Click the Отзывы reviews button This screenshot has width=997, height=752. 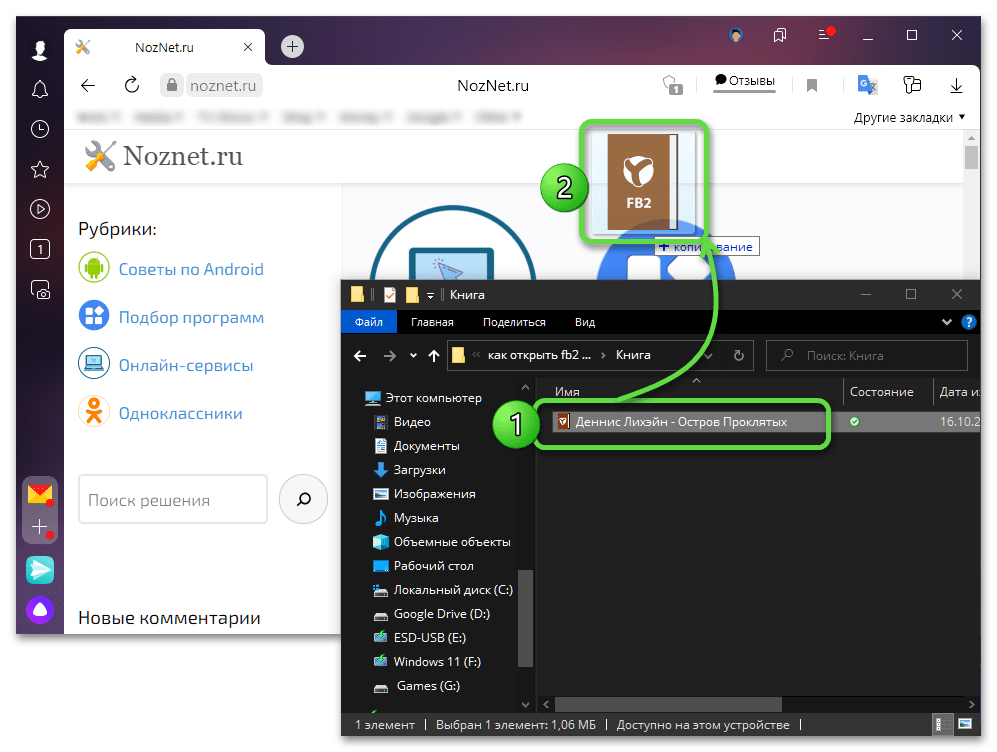(x=745, y=81)
